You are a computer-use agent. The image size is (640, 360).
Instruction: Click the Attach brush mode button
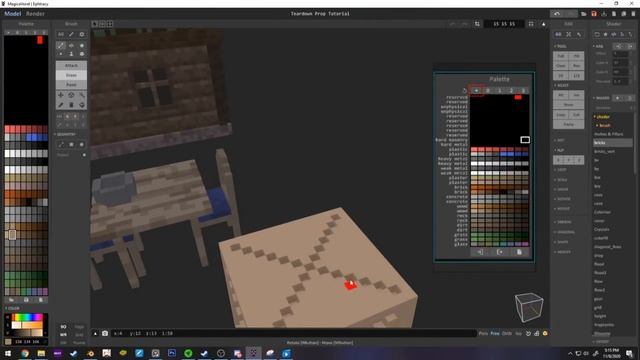click(x=71, y=65)
